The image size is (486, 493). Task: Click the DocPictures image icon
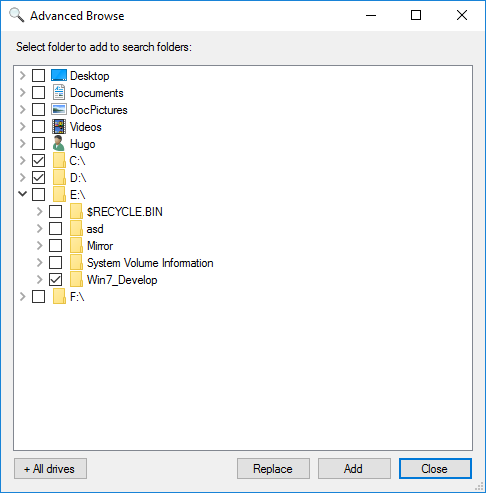[x=59, y=109]
